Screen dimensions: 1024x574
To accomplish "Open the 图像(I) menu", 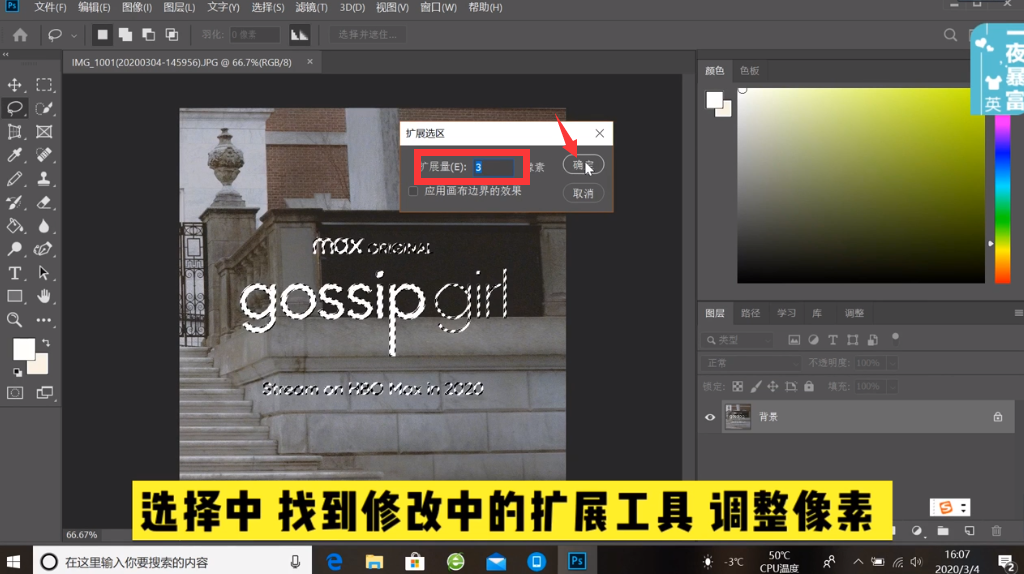I will point(136,7).
